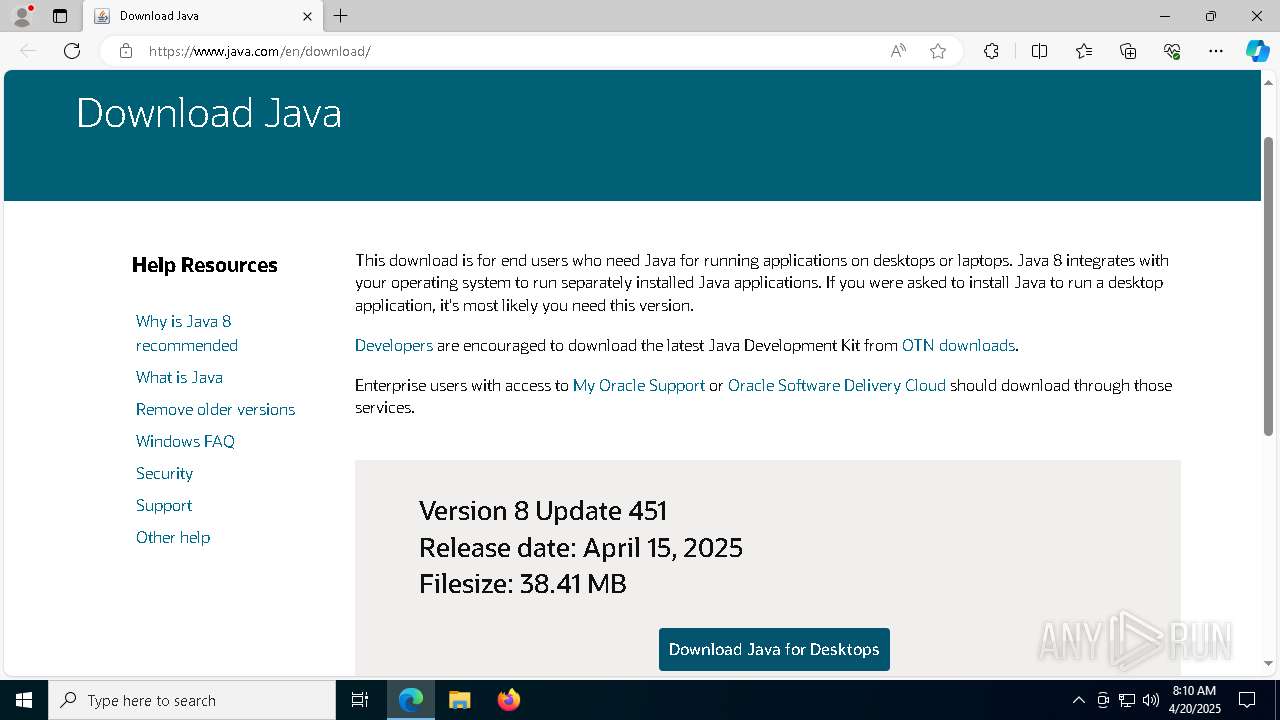Click the page vertical scrollbar thumb

(1268, 285)
